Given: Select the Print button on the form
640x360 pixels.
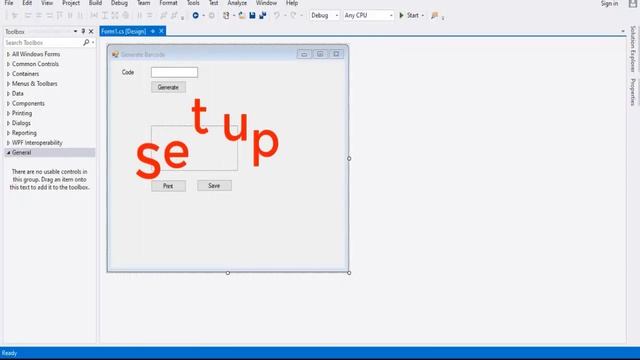Looking at the screenshot, I should click(168, 186).
